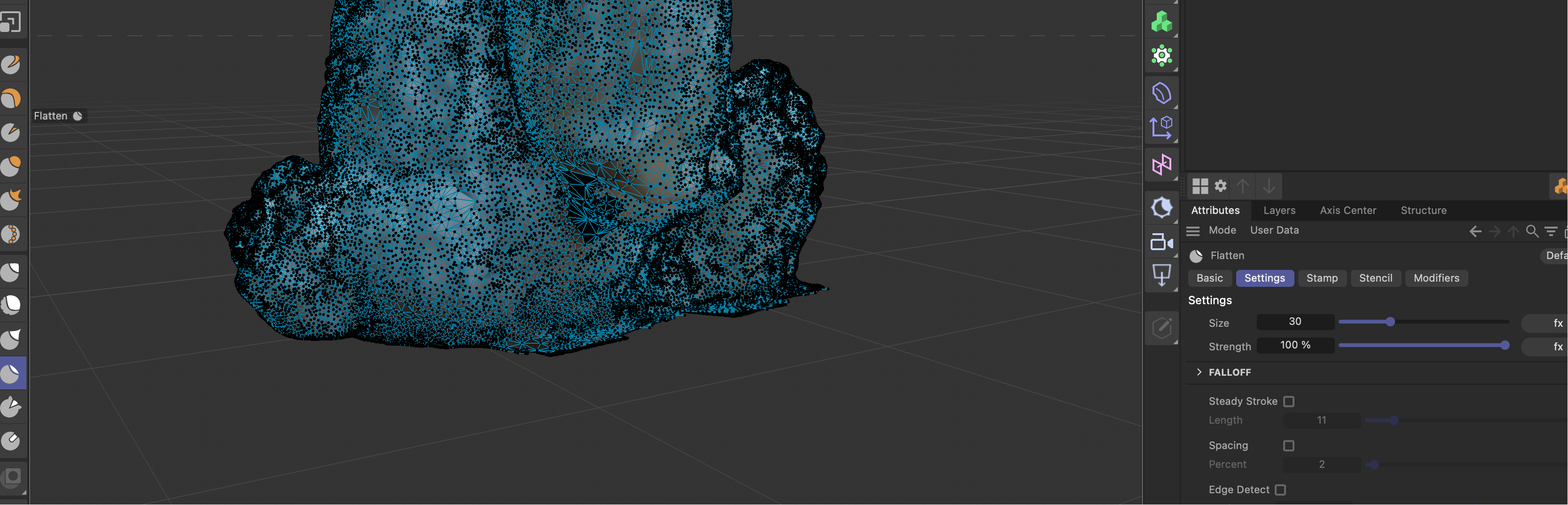Screen dimensions: 1568x505
Task: Click the green stacked cubes icon
Action: [1161, 22]
